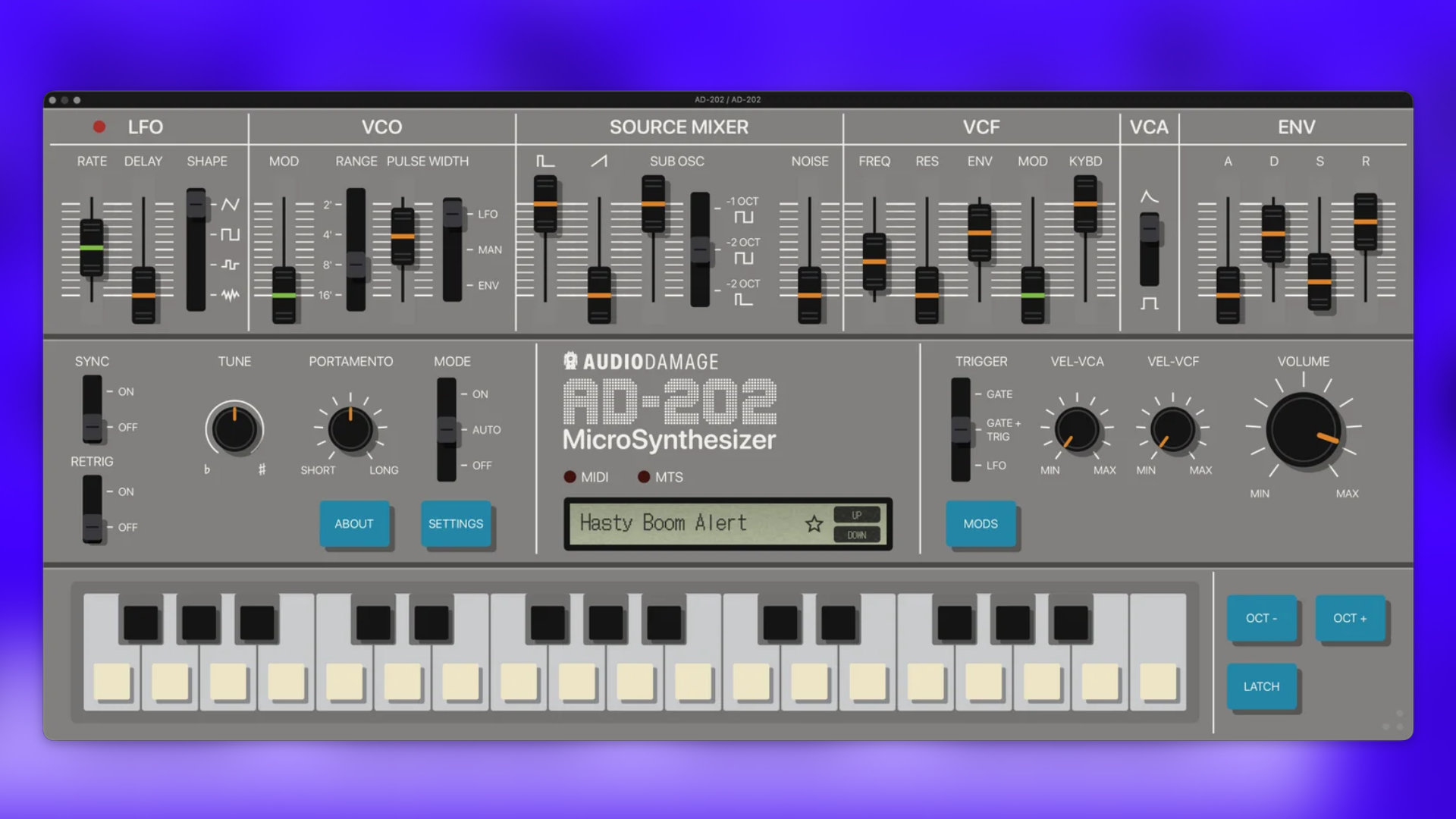Select the -2 OCT square sub oscillator icon

(744, 259)
